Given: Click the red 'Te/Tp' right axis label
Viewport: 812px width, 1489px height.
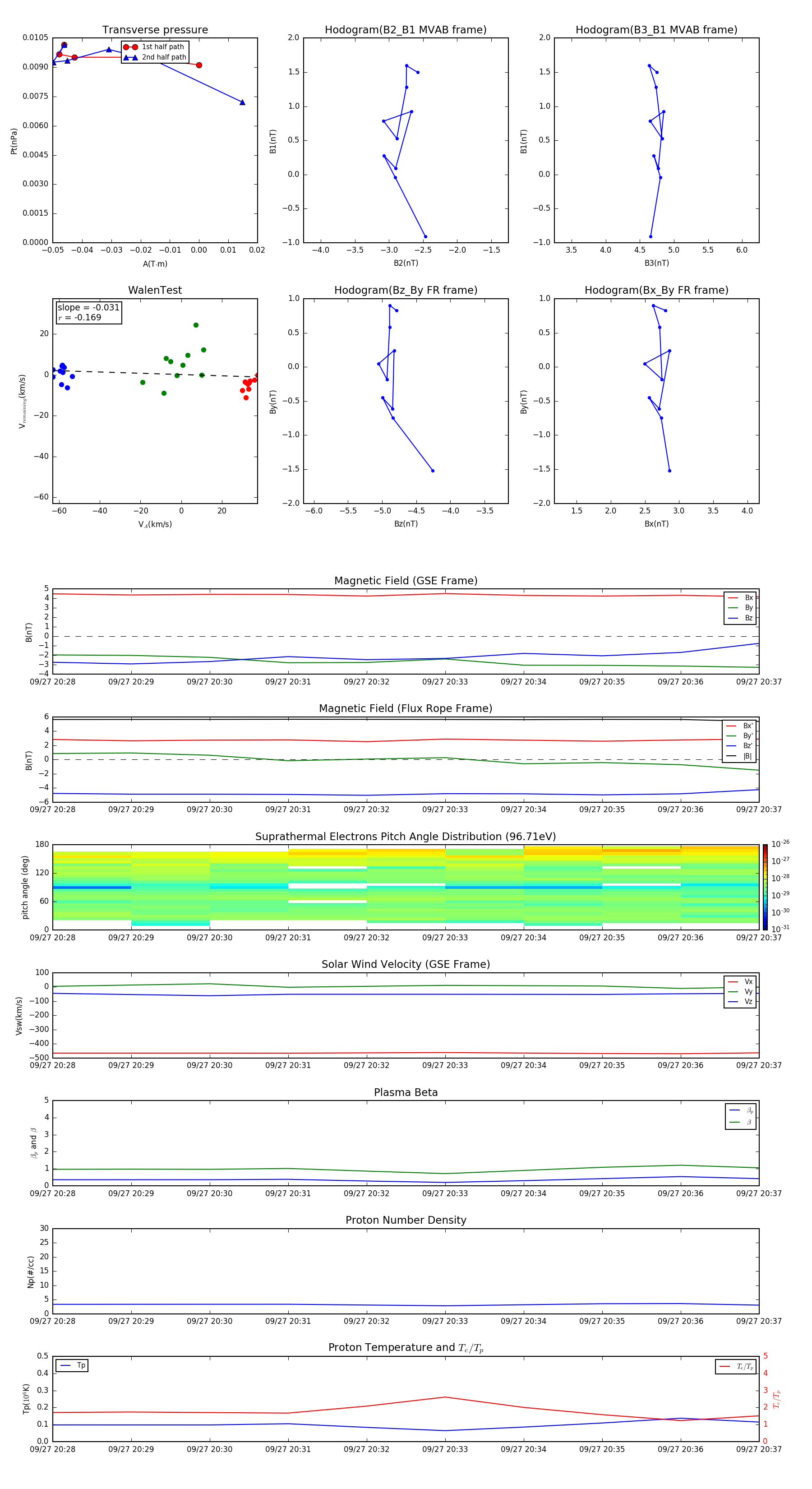Looking at the screenshot, I should coord(776,1399).
